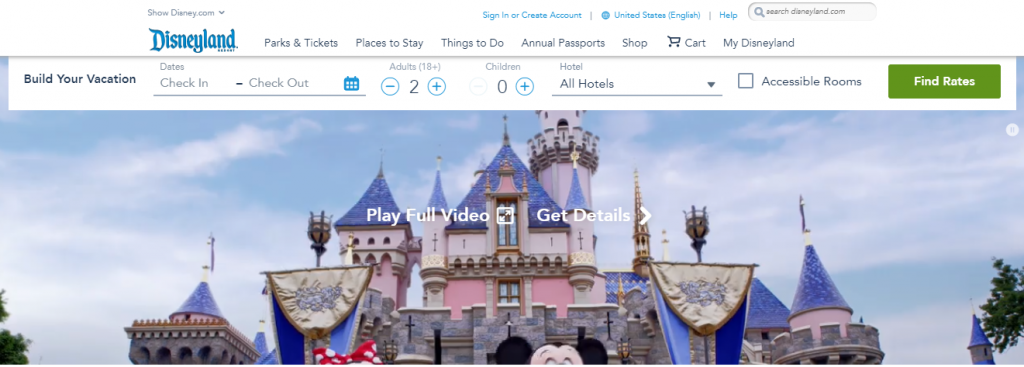Open the Places to Stay menu
The image size is (1024, 367).
[x=389, y=43]
